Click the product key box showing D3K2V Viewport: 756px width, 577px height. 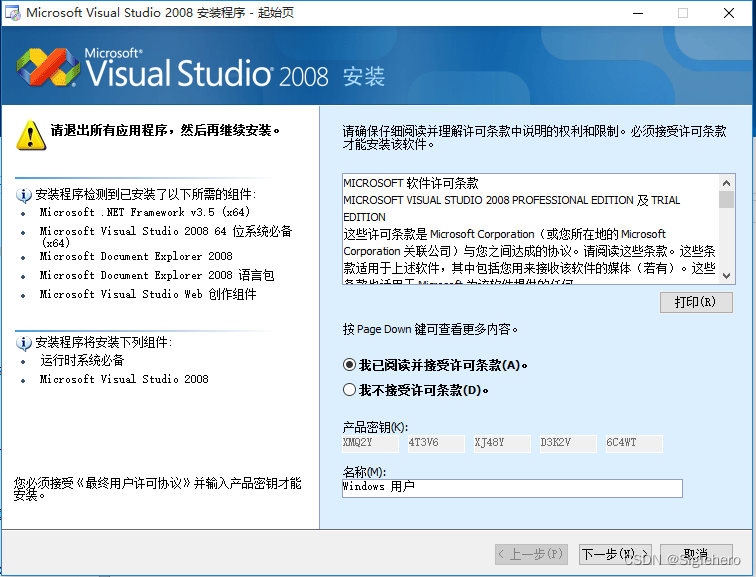click(x=568, y=443)
